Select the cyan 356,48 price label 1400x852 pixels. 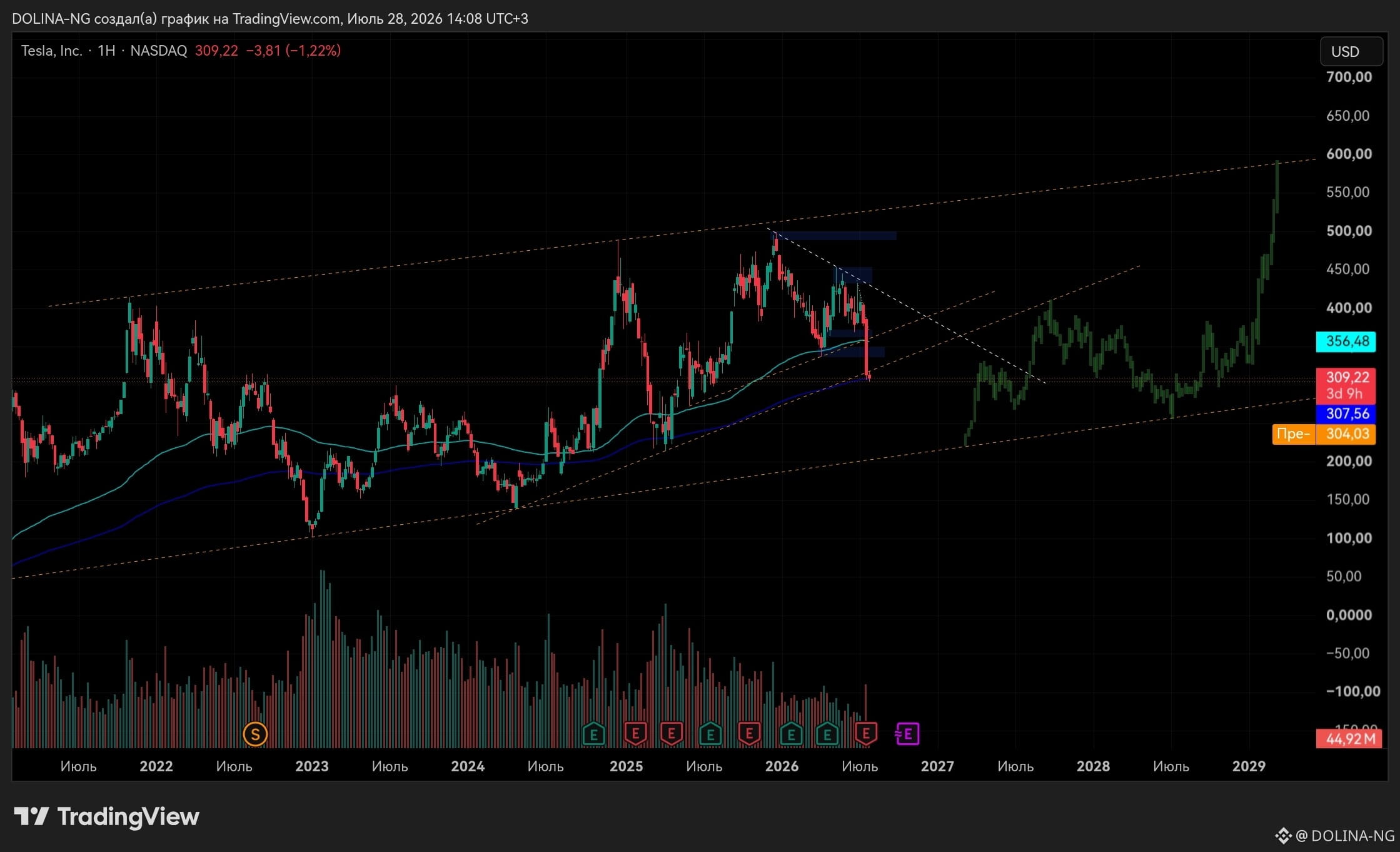point(1346,341)
